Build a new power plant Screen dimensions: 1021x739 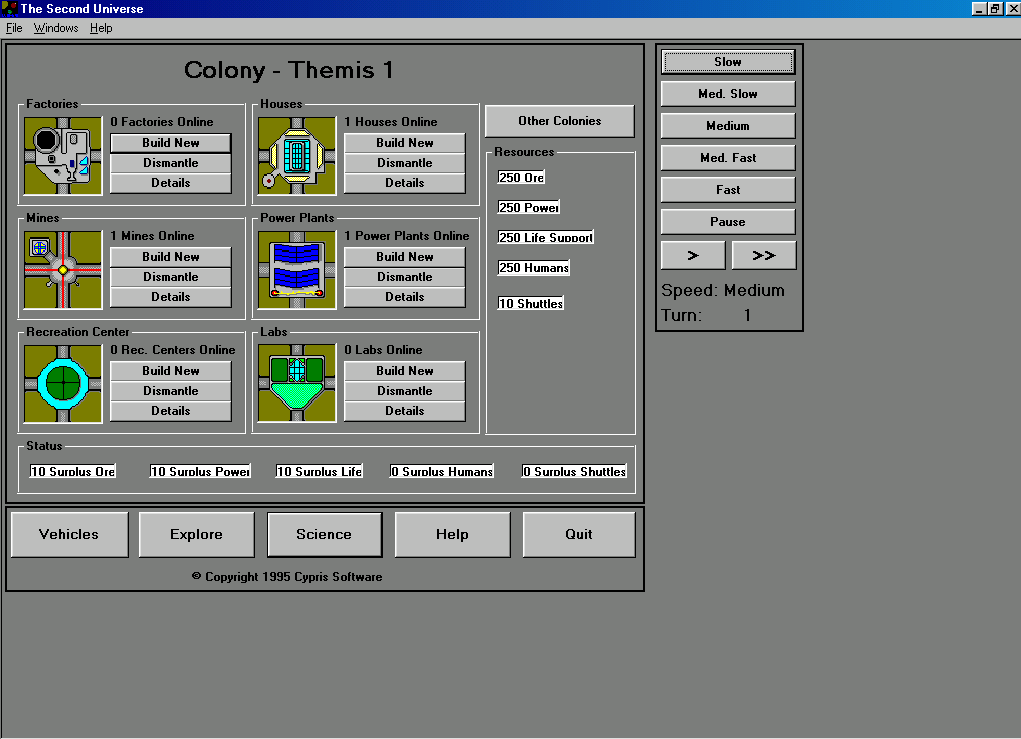point(404,257)
